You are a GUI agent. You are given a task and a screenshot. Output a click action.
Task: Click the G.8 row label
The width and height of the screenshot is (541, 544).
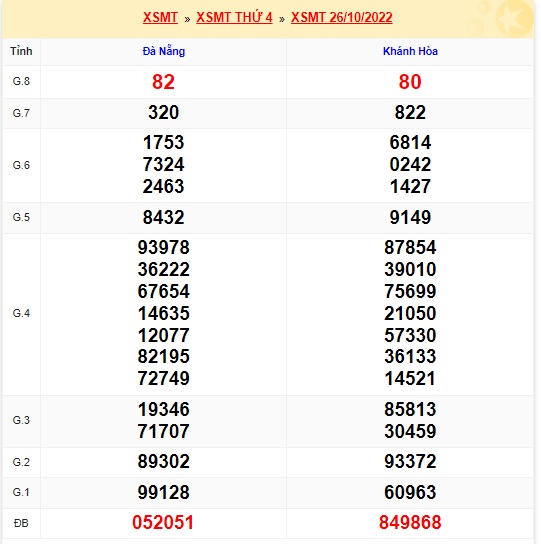pyautogui.click(x=21, y=81)
